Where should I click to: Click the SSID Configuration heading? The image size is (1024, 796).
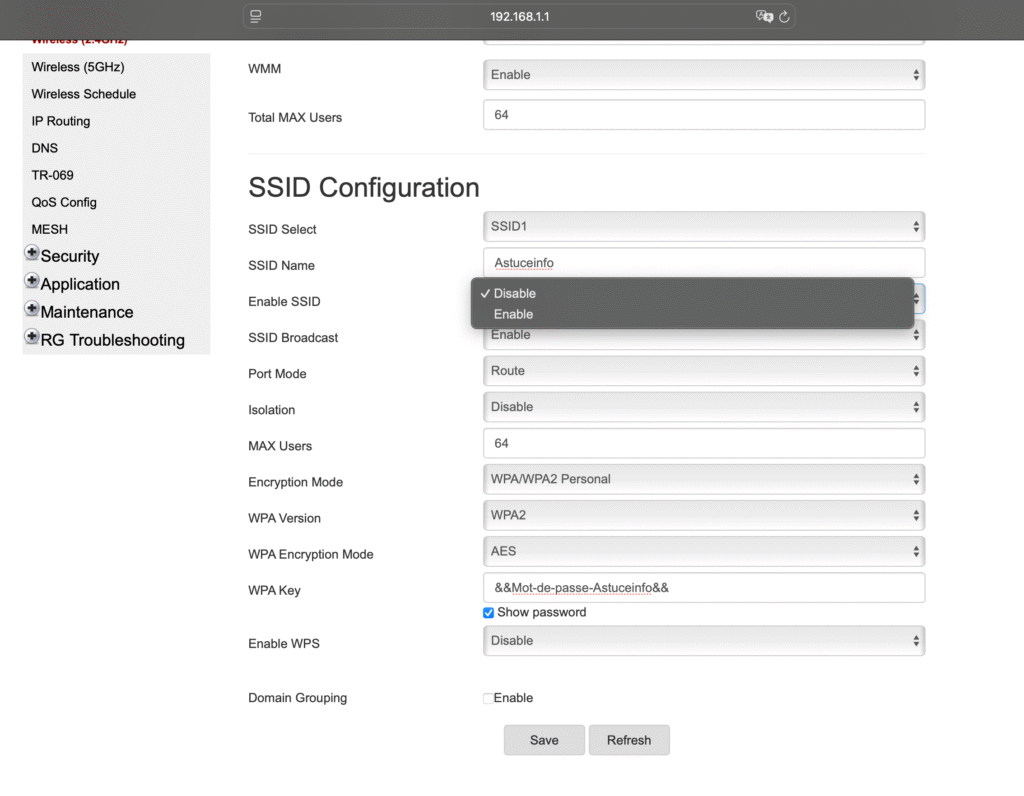tap(364, 187)
